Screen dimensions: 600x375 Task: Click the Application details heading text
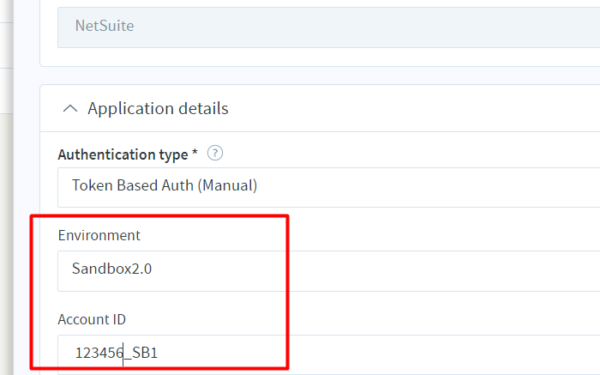[158, 108]
